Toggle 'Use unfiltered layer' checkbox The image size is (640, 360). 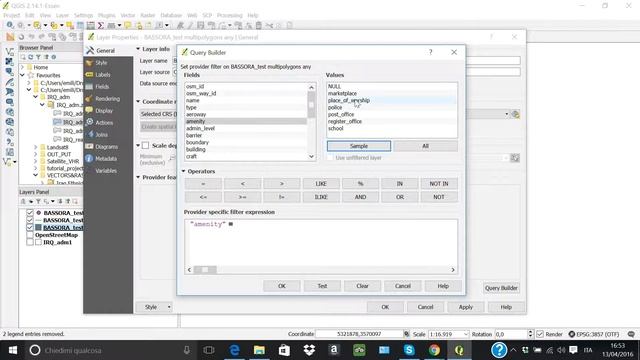[331, 158]
